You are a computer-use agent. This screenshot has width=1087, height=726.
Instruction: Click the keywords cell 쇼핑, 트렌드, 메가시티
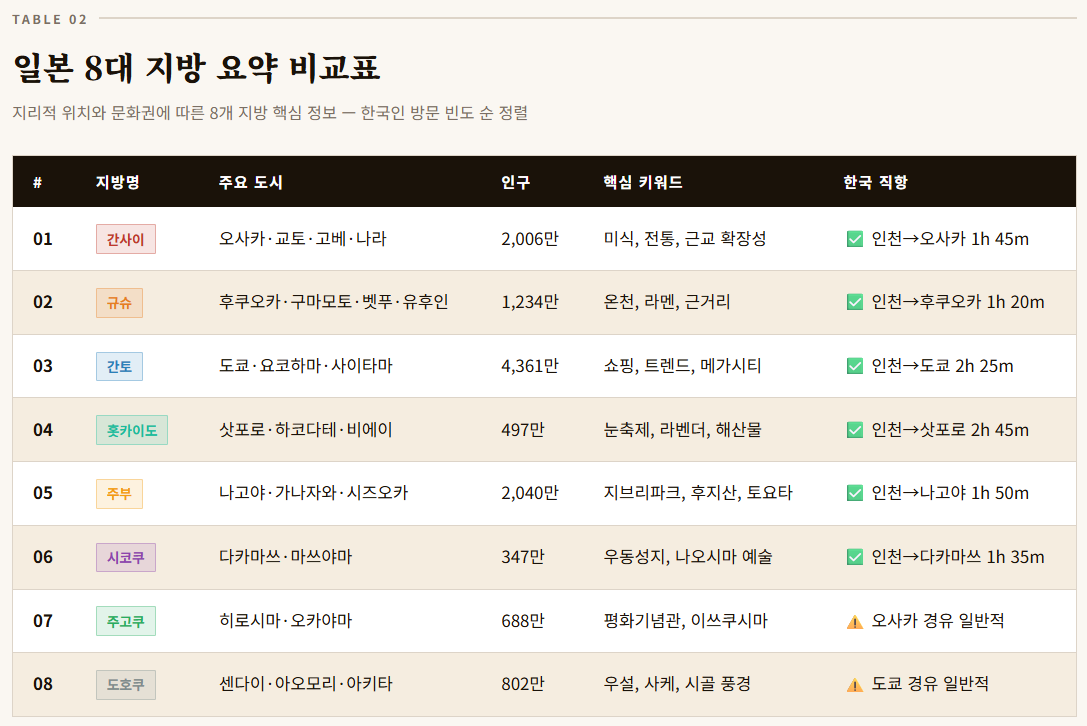(682, 365)
